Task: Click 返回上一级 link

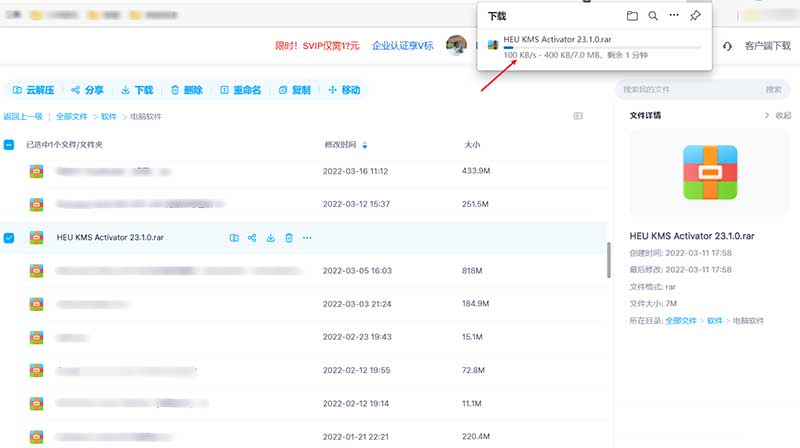Action: click(x=23, y=116)
